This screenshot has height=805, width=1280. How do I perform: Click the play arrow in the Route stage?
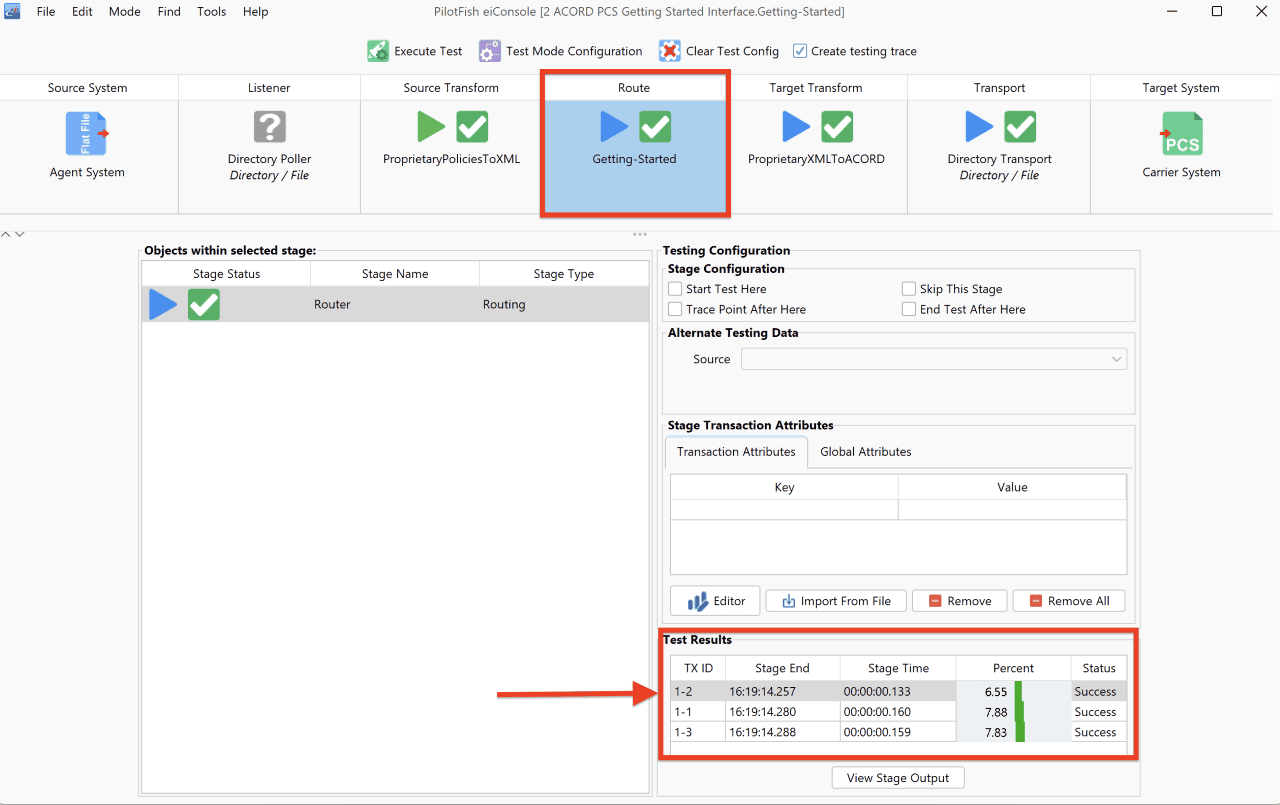[x=615, y=127]
